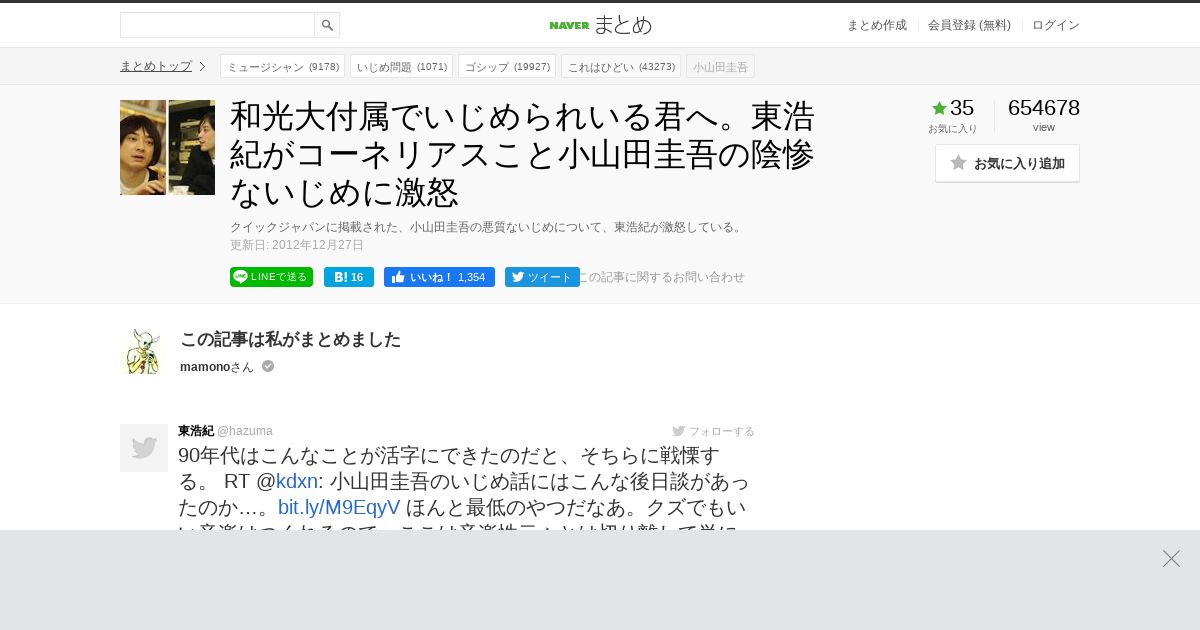The height and width of the screenshot is (630, 1200).
Task: Click お気に入り追加 button
Action: 1007,163
